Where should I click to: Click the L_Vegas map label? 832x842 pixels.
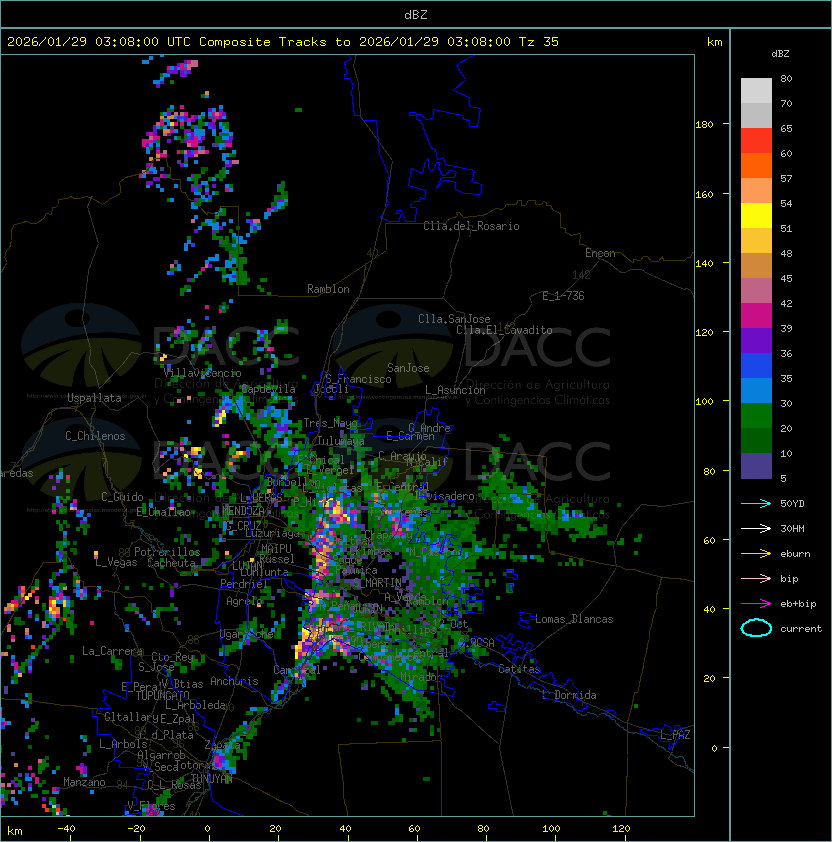point(116,562)
